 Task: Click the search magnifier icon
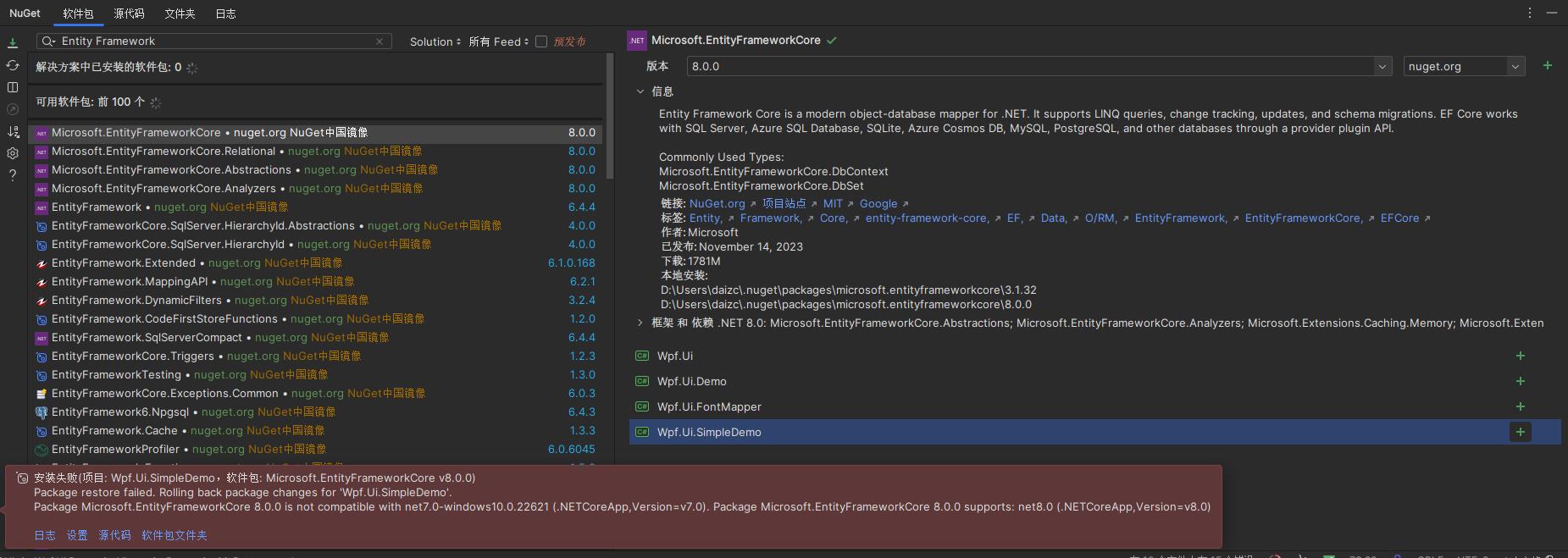coord(48,41)
